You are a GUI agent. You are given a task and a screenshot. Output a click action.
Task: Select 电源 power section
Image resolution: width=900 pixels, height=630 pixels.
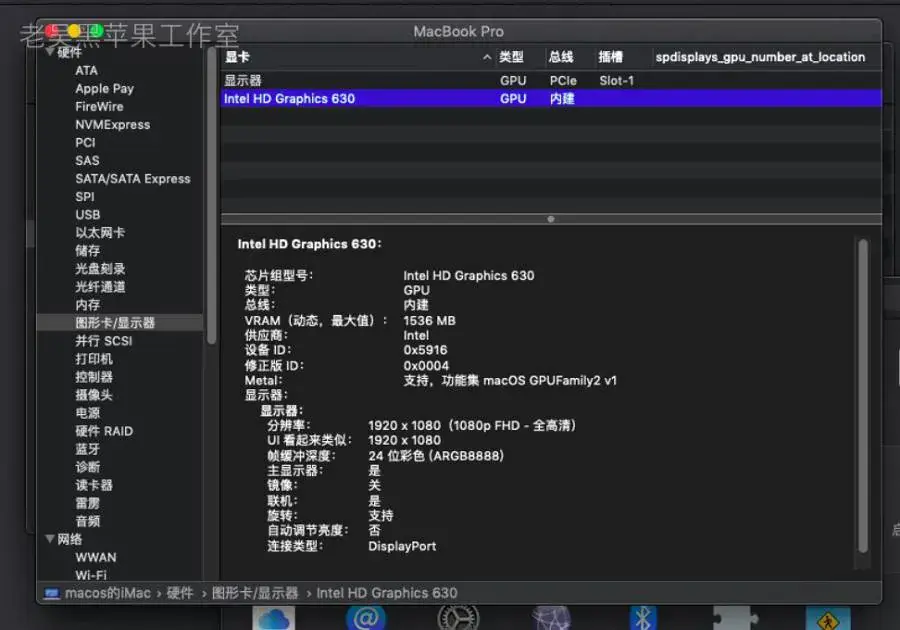tap(87, 413)
